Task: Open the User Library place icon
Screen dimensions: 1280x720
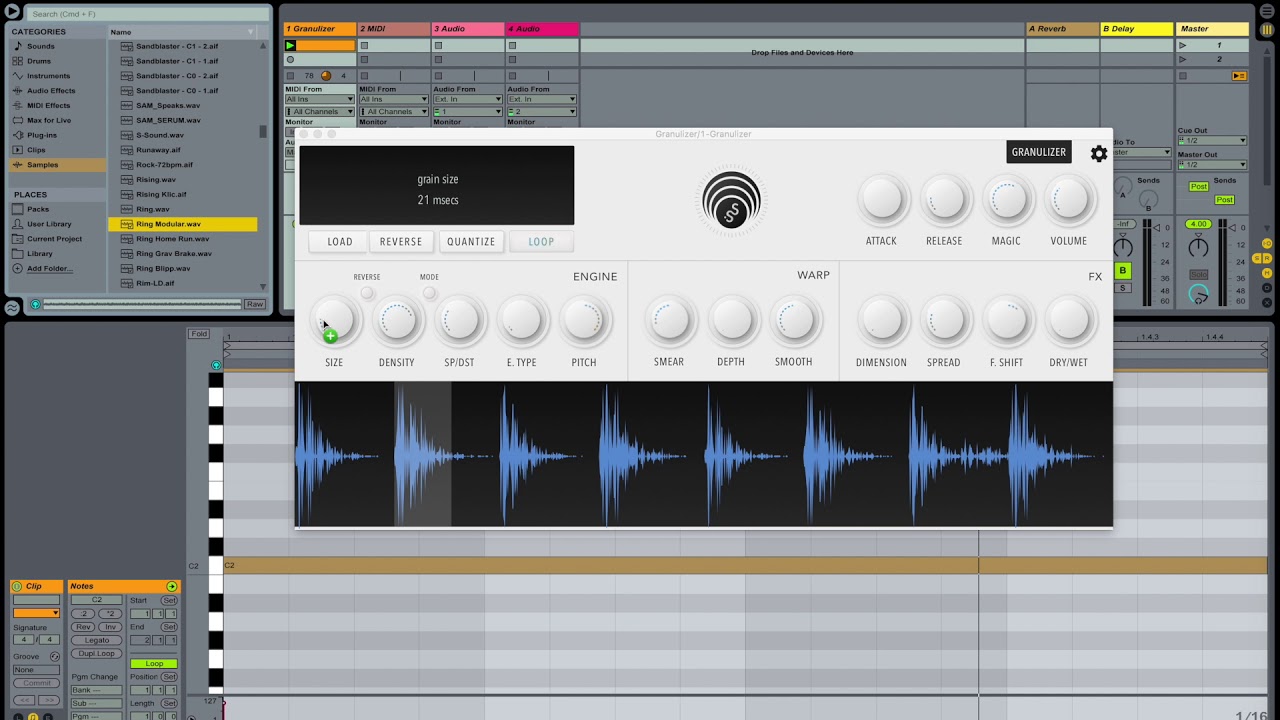Action: (x=18, y=224)
